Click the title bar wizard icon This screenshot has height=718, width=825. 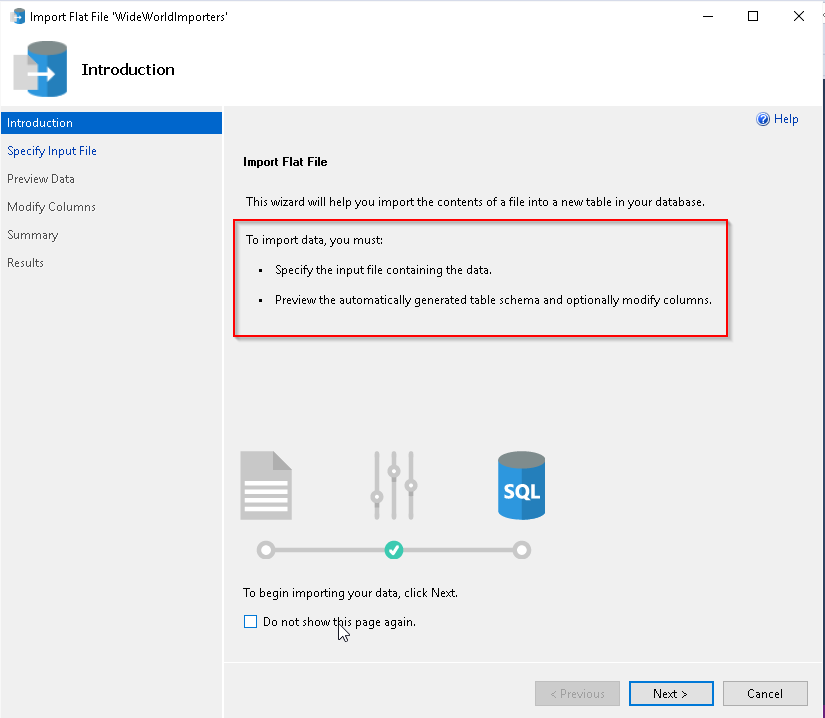pos(17,16)
